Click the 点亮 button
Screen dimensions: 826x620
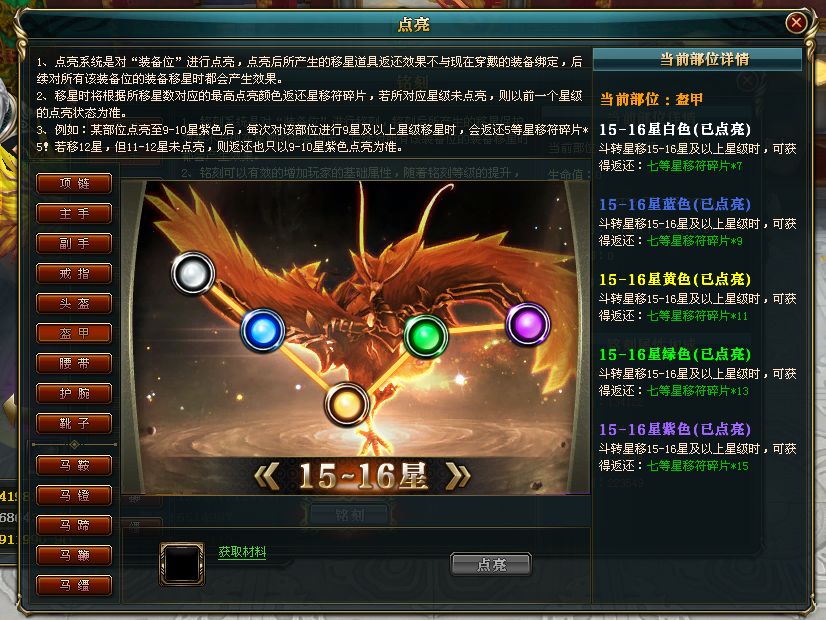[x=491, y=564]
